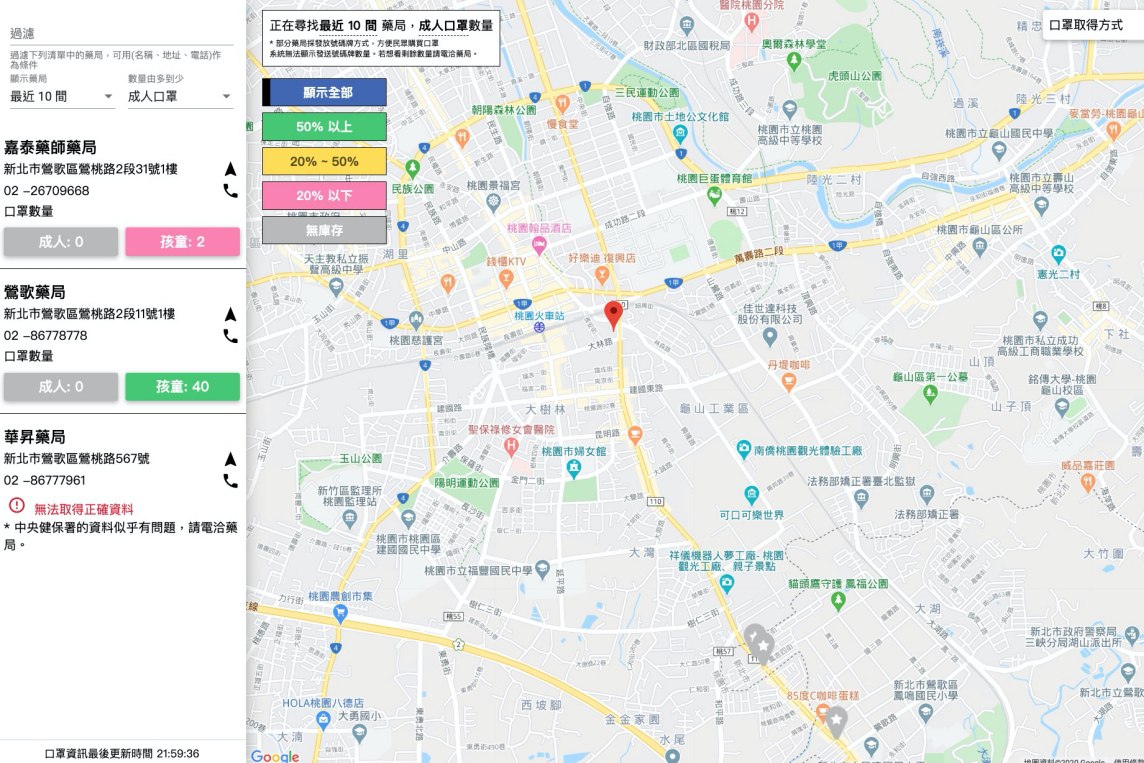The height and width of the screenshot is (763, 1144).
Task: Toggle the 50% 以上 stock filter
Action: click(322, 126)
